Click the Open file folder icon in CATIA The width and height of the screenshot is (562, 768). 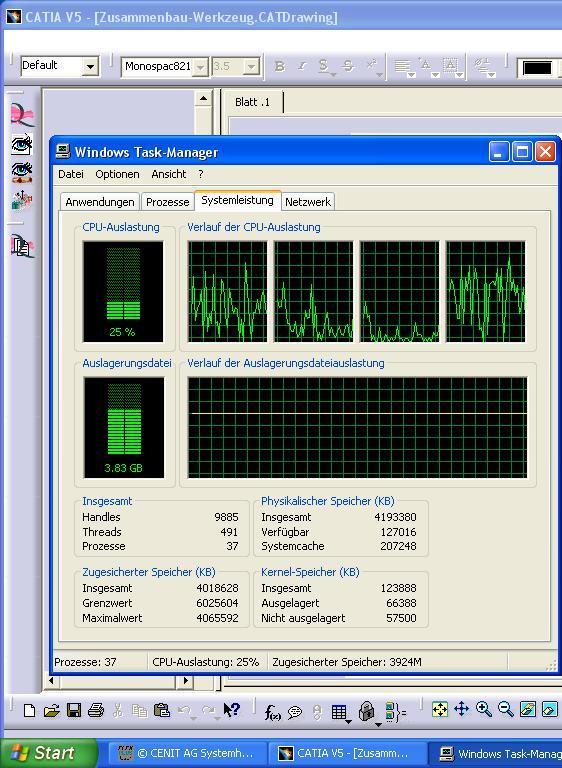51,710
